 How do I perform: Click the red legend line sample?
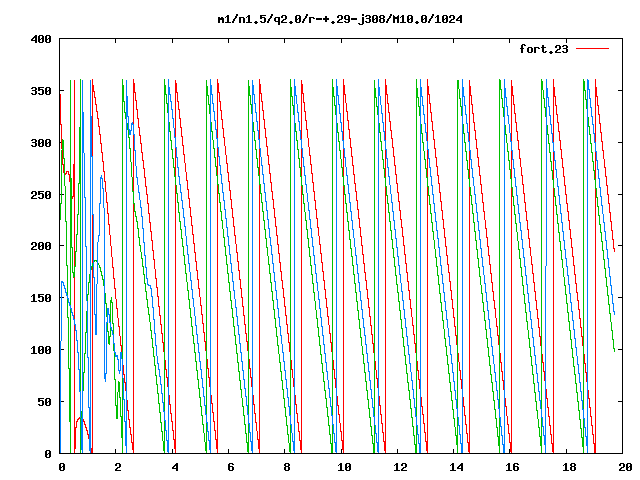(x=592, y=49)
